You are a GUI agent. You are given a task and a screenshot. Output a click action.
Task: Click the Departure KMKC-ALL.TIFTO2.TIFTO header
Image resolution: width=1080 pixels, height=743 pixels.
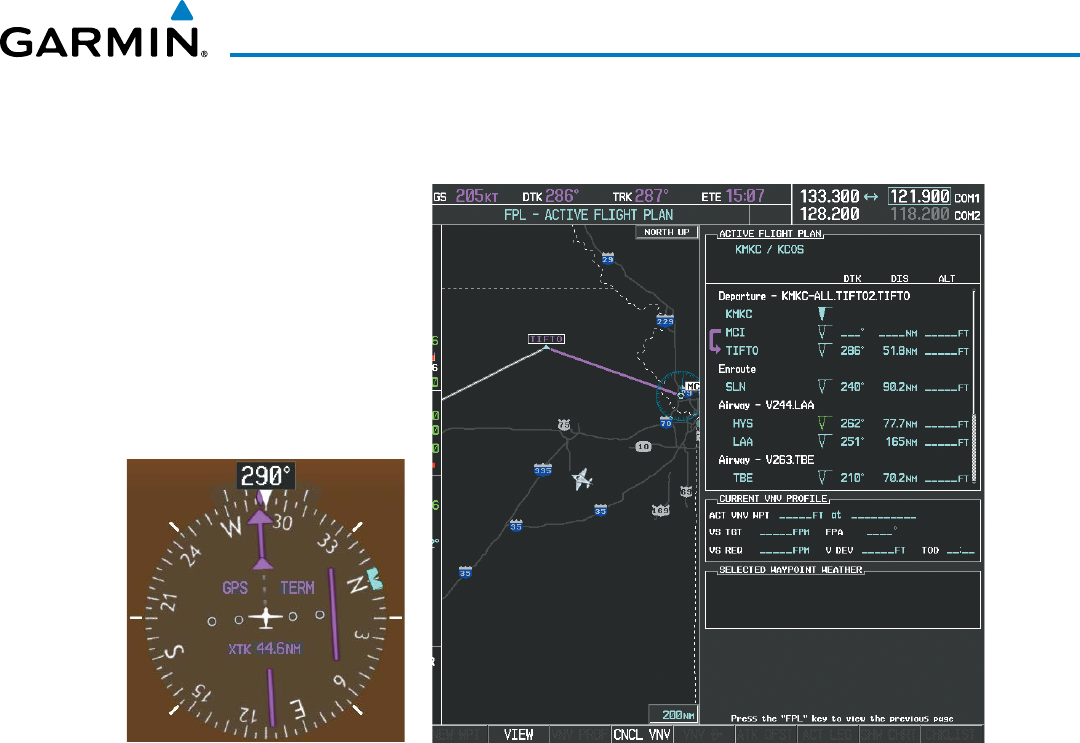(x=813, y=296)
